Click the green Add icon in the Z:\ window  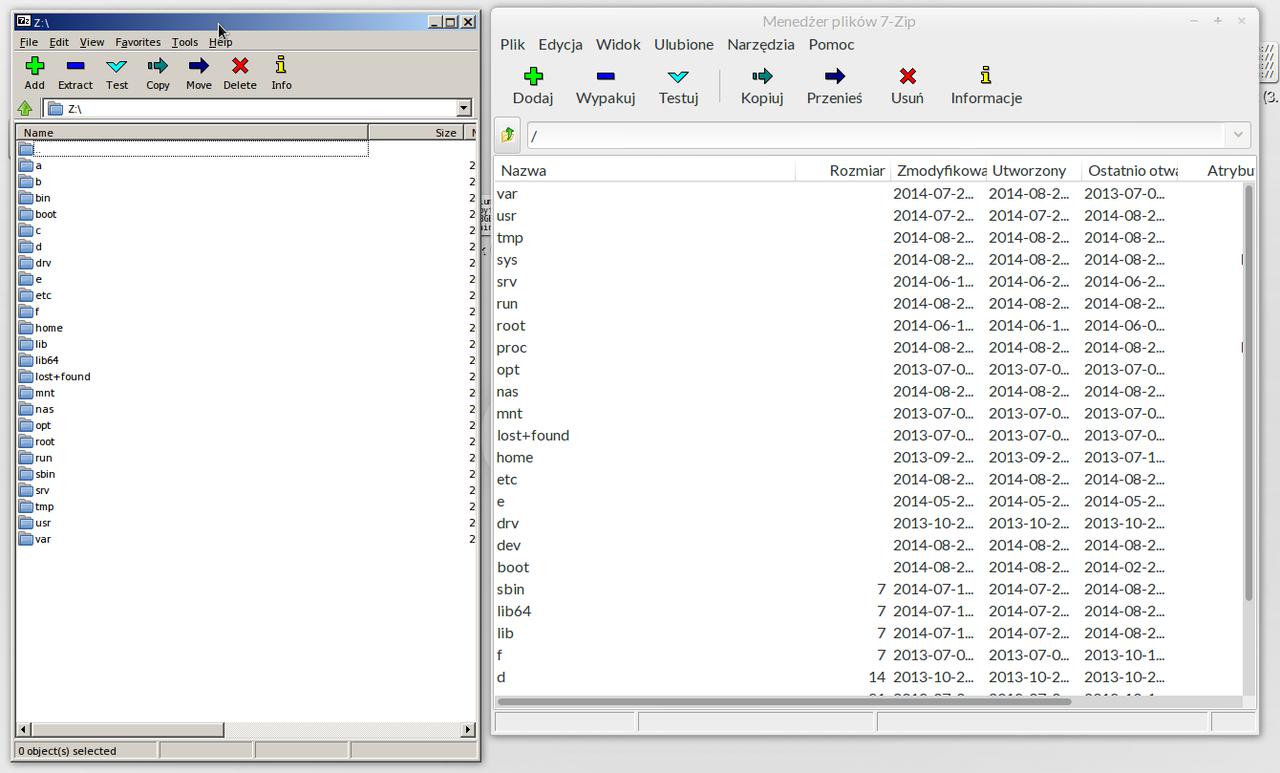point(34,67)
